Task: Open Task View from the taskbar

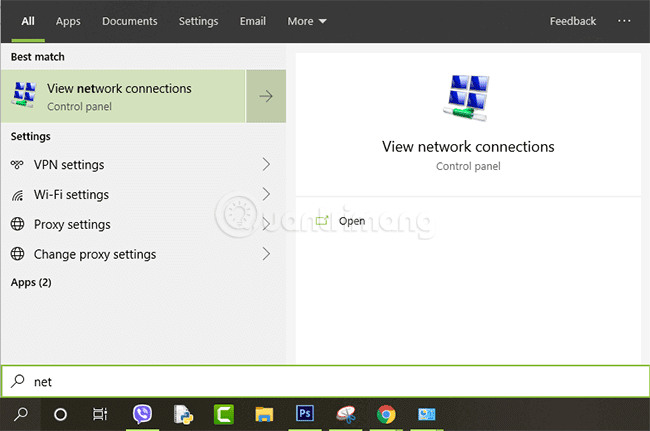Action: pyautogui.click(x=100, y=414)
